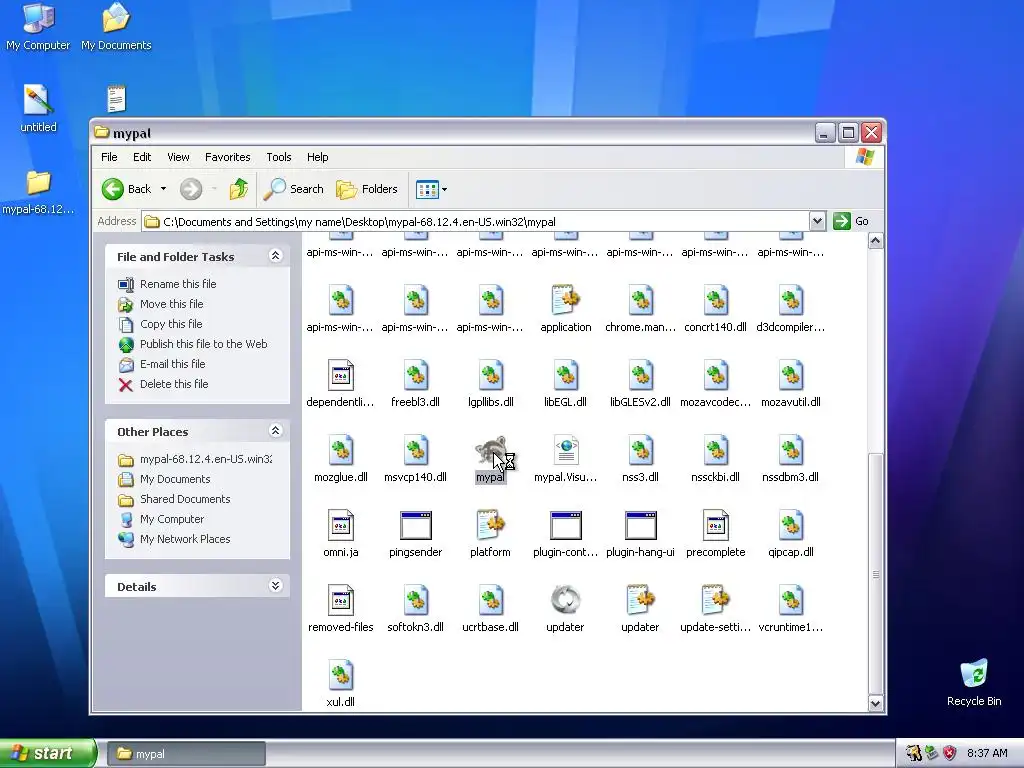Image resolution: width=1024 pixels, height=768 pixels.
Task: Click the Go button beside address bar
Action: click(x=852, y=221)
